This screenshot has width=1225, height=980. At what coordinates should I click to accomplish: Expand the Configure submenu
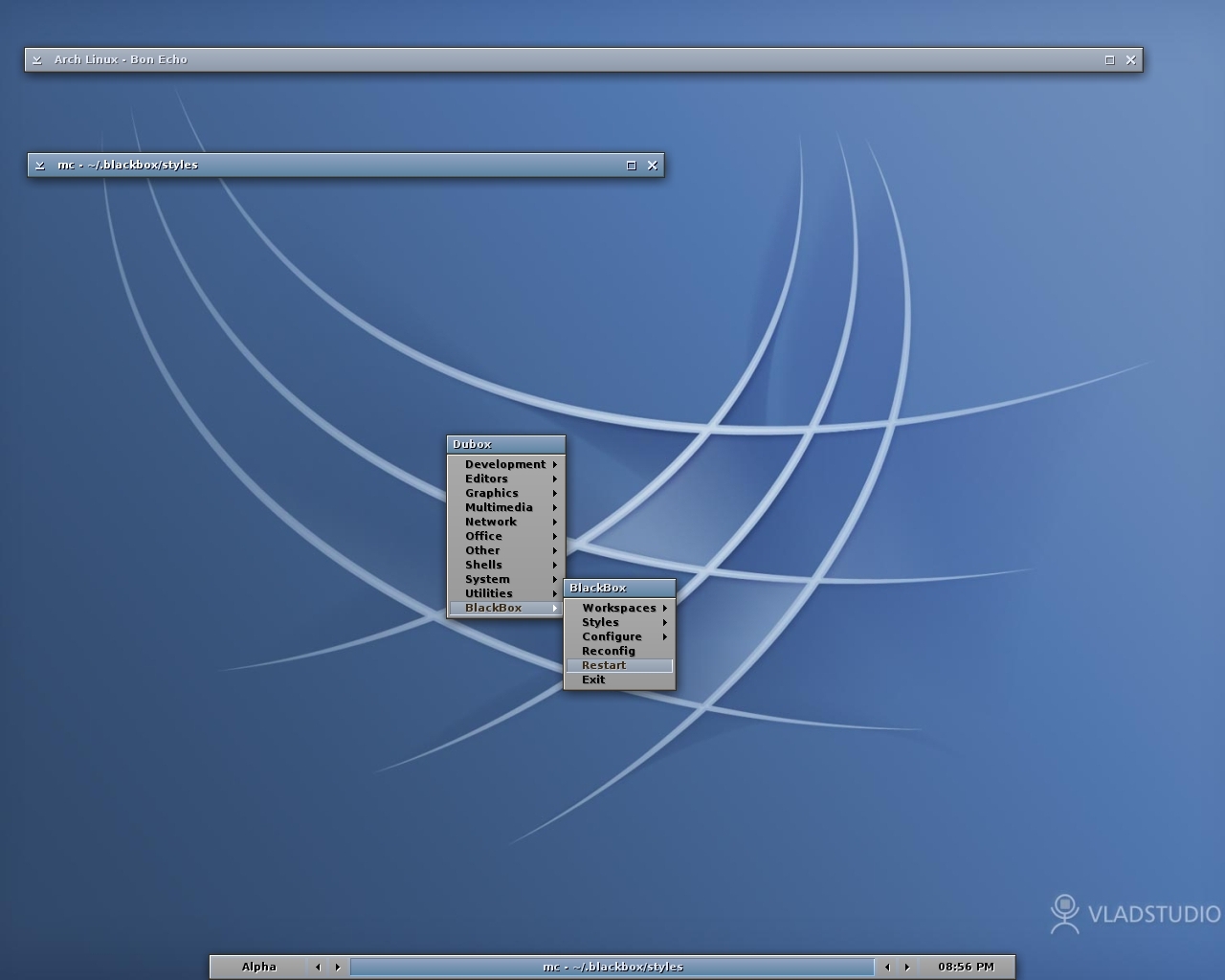pos(619,636)
